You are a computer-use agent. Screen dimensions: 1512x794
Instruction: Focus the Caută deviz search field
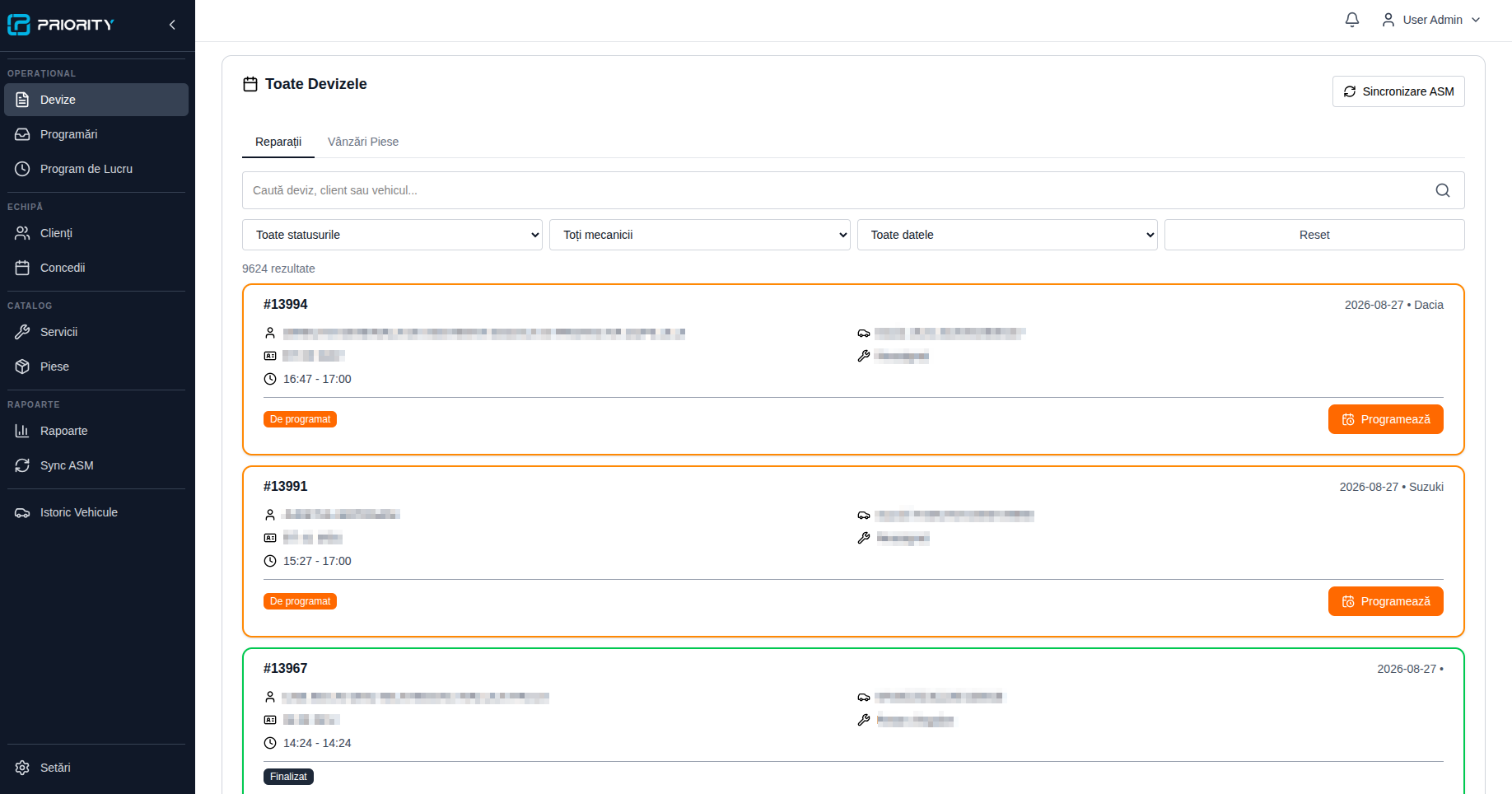853,190
